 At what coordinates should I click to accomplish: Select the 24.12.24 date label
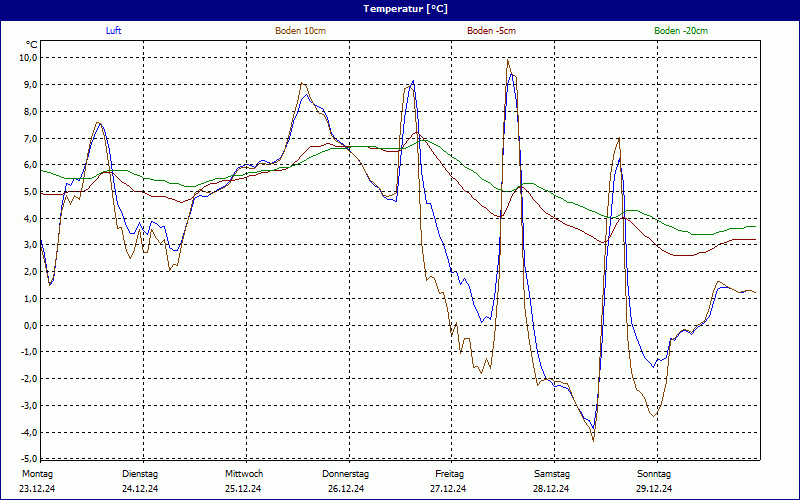(x=139, y=489)
